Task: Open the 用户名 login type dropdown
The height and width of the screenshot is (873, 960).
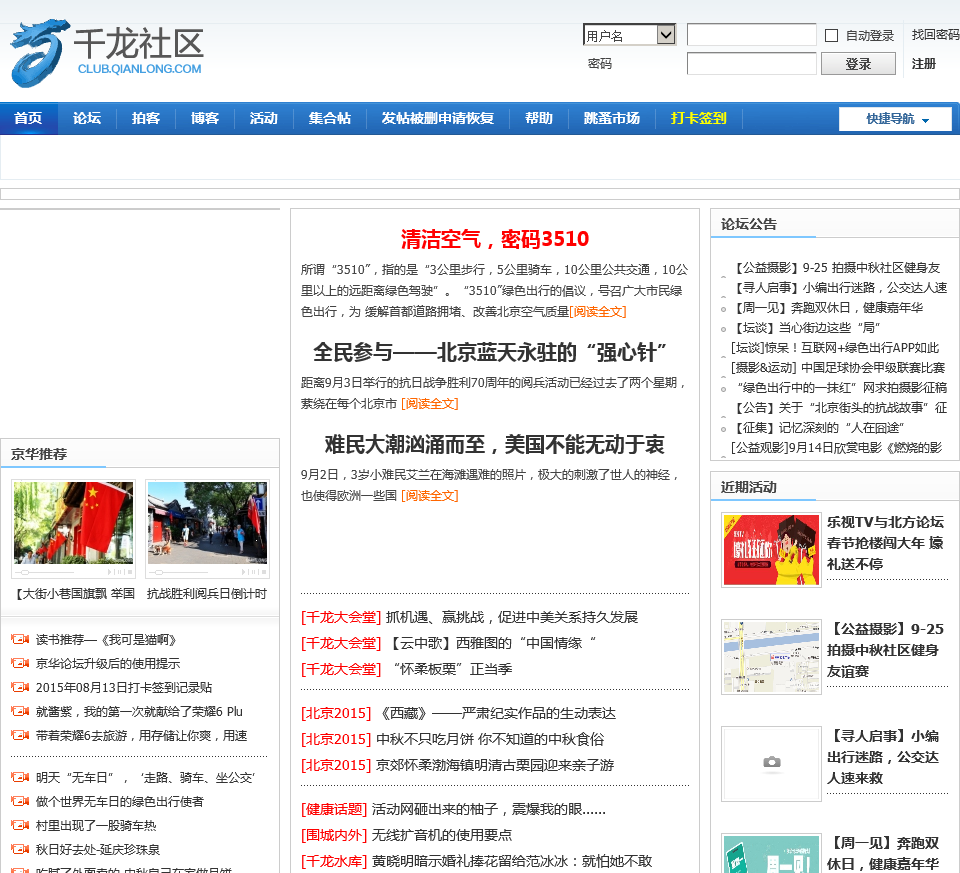Action: point(629,35)
